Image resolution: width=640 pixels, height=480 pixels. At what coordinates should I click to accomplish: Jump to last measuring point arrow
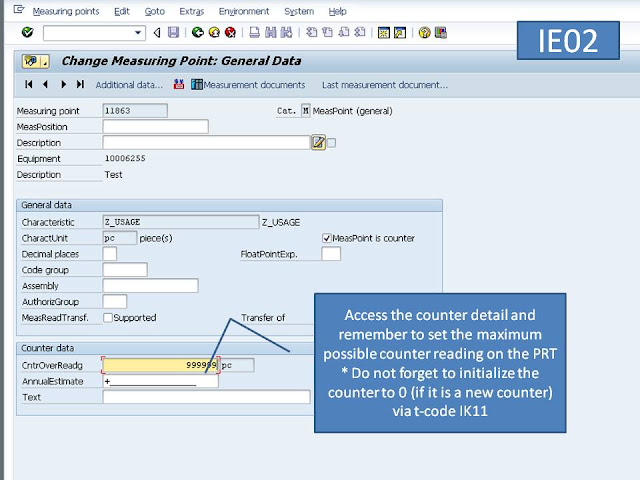tap(80, 84)
